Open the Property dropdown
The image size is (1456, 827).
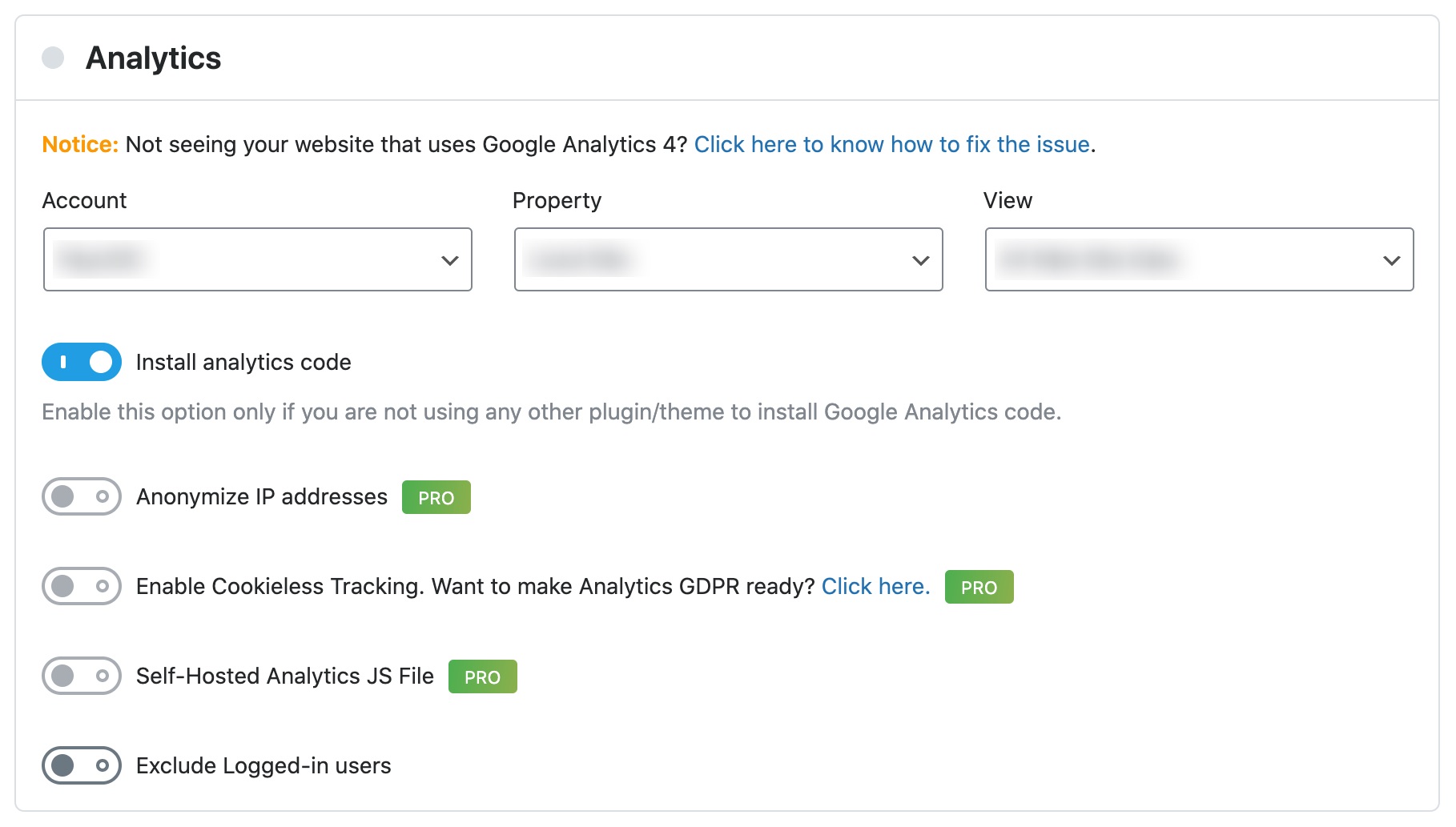tap(729, 259)
